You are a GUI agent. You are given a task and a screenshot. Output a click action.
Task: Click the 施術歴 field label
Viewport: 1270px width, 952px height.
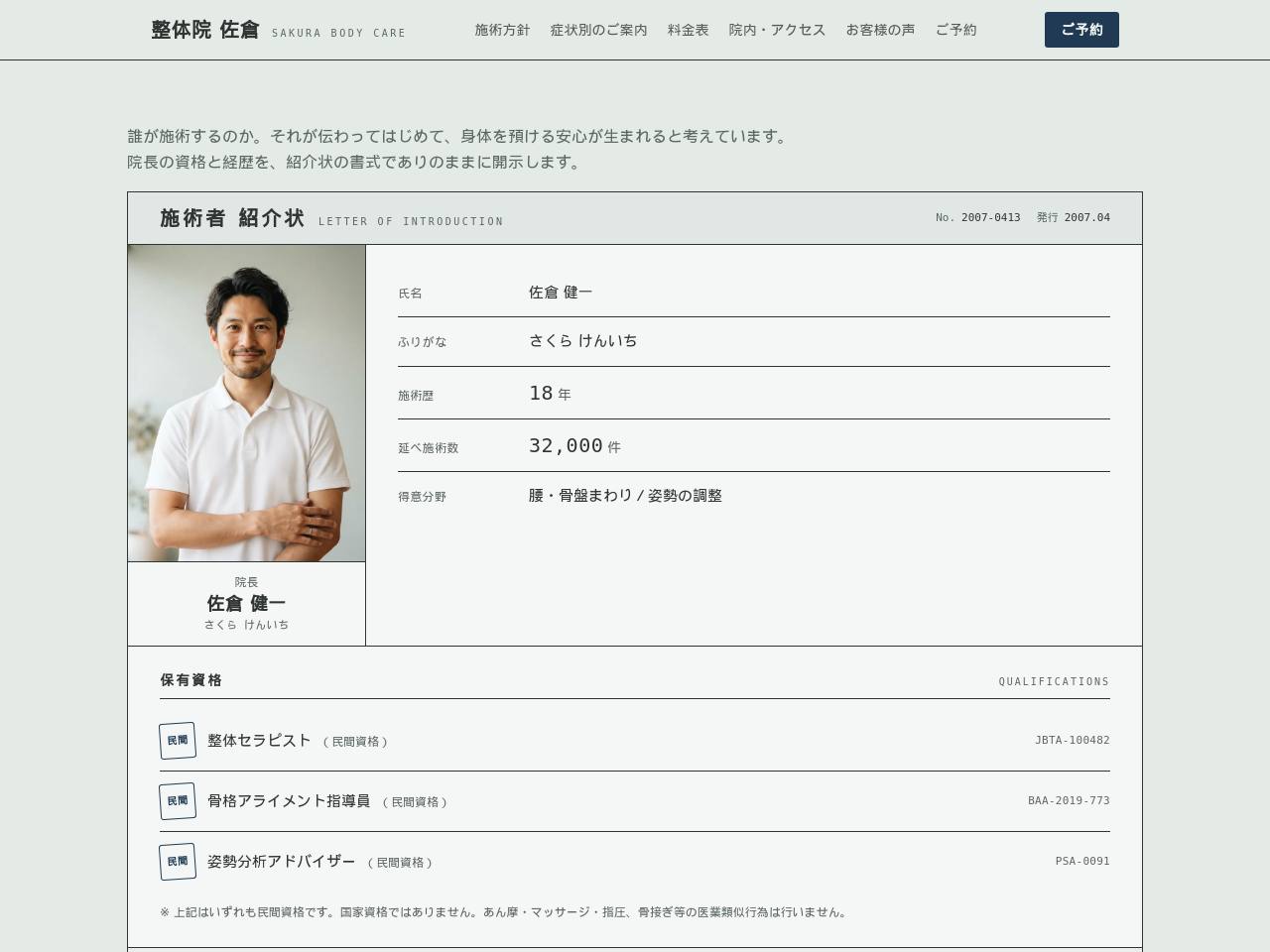click(x=416, y=396)
